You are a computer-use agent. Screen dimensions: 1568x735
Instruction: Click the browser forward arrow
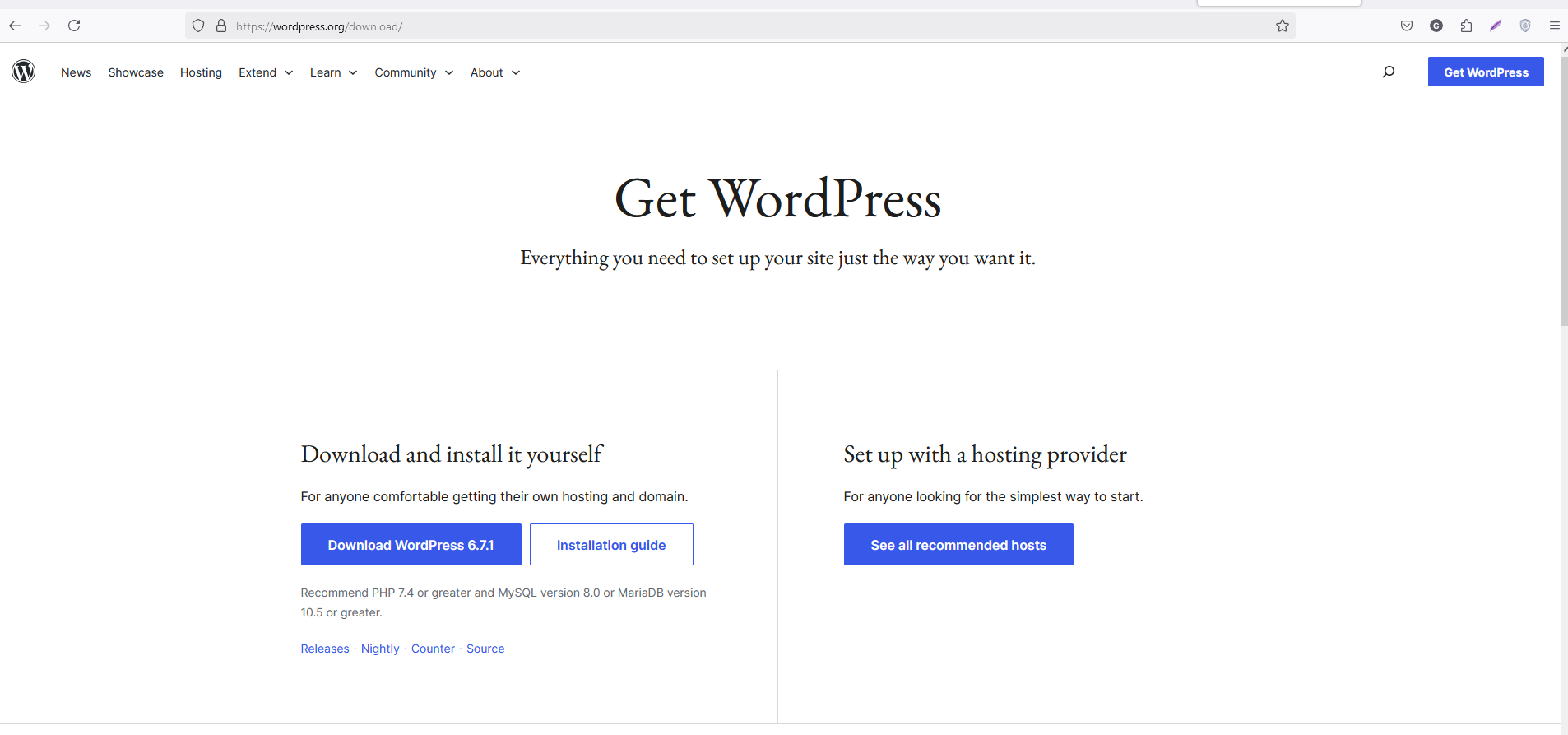[44, 26]
